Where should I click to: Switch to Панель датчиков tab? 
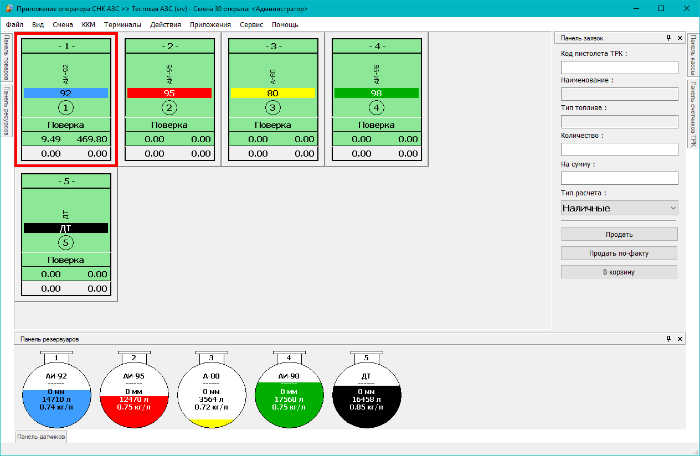coord(41,437)
